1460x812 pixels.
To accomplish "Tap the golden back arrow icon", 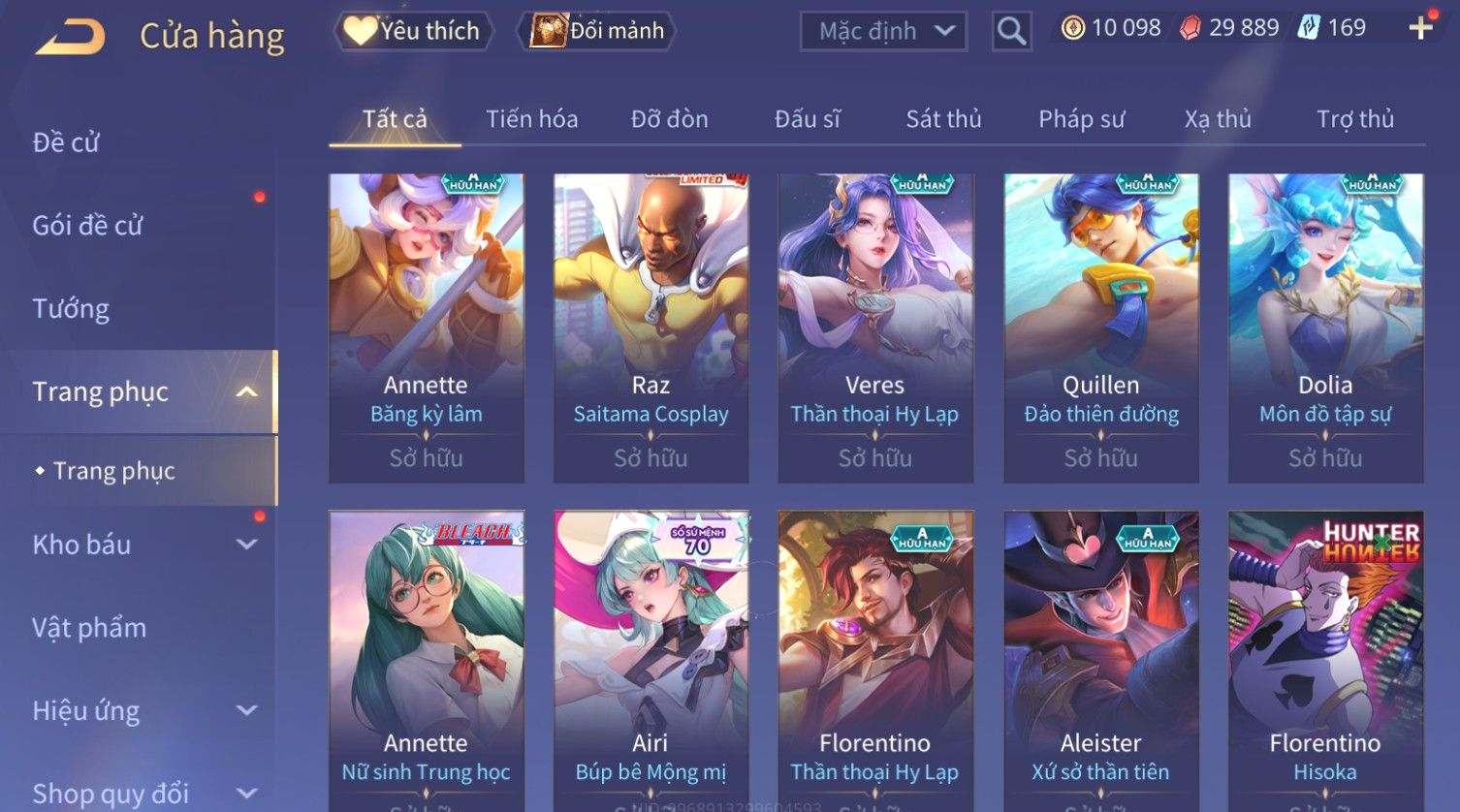I will (x=70, y=38).
